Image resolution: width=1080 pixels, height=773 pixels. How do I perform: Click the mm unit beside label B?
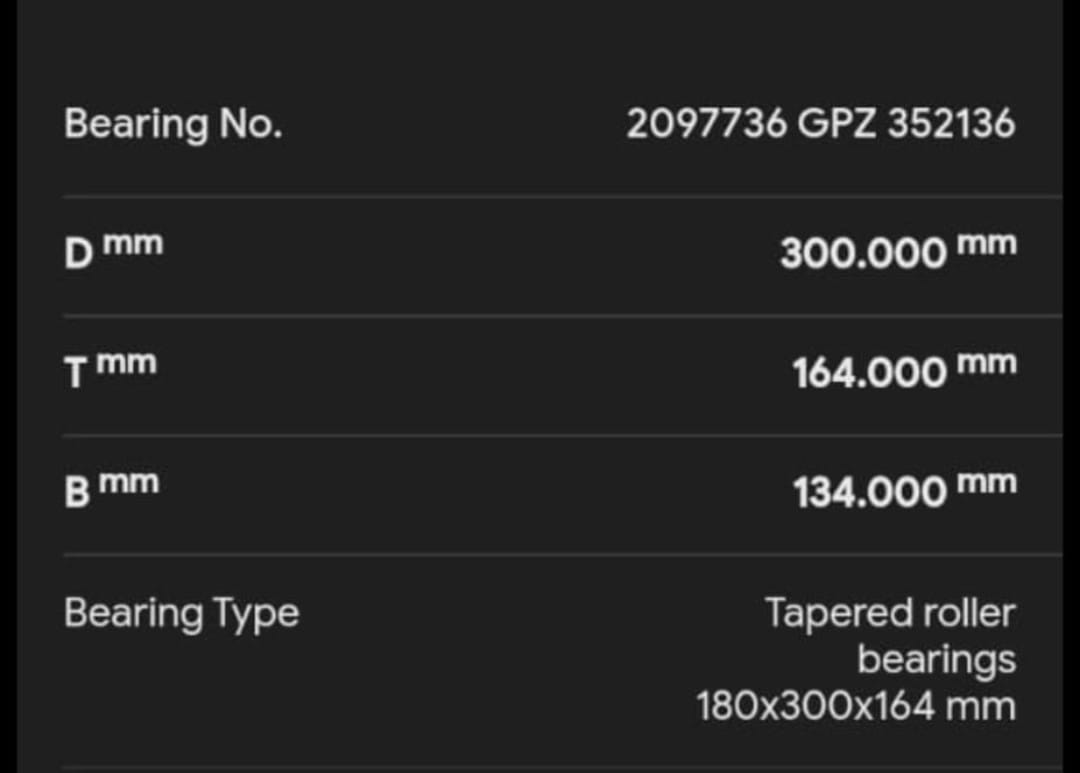[x=130, y=482]
